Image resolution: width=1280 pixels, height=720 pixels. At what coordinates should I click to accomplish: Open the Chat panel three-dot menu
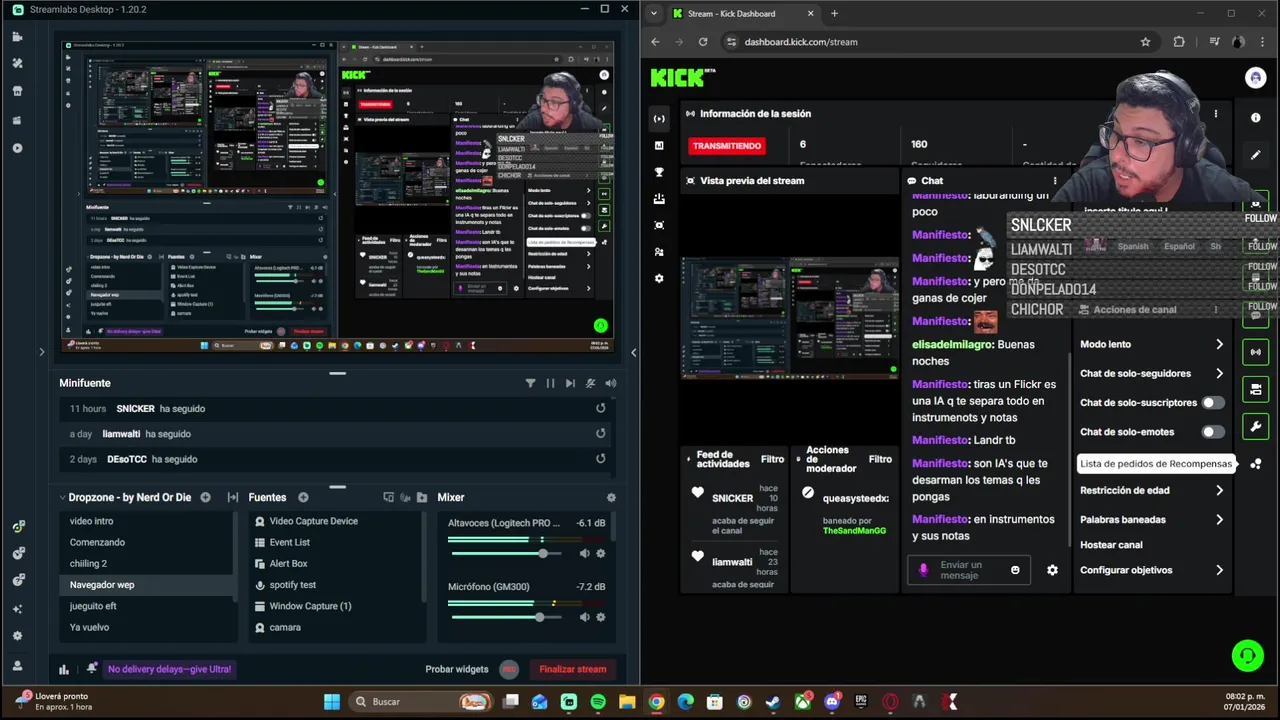pyautogui.click(x=1054, y=181)
